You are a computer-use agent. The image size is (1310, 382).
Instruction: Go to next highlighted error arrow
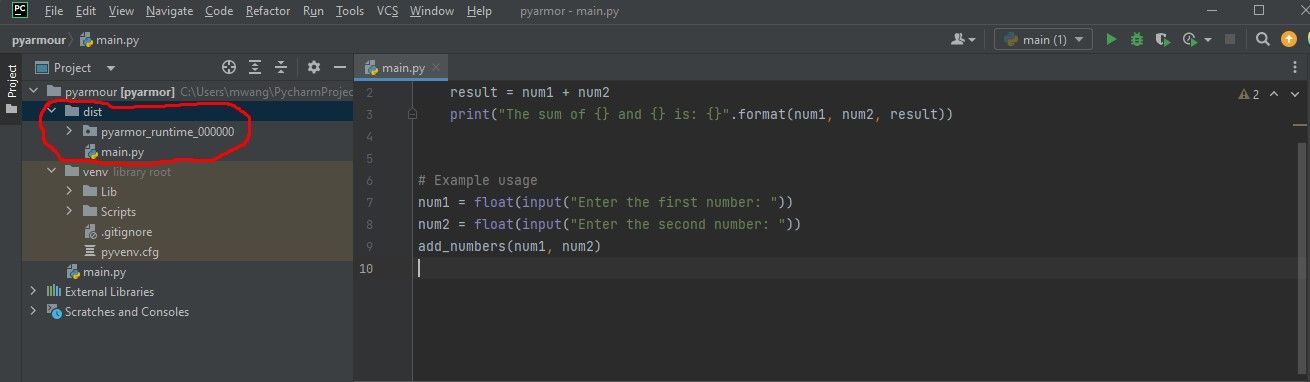(x=1295, y=94)
